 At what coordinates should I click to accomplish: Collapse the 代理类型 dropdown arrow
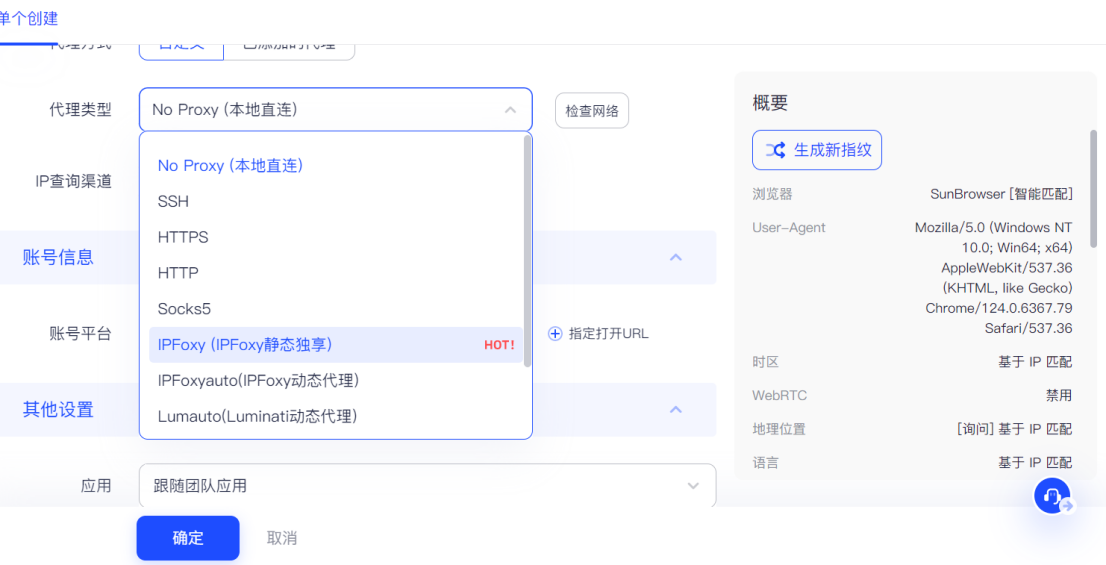click(511, 110)
